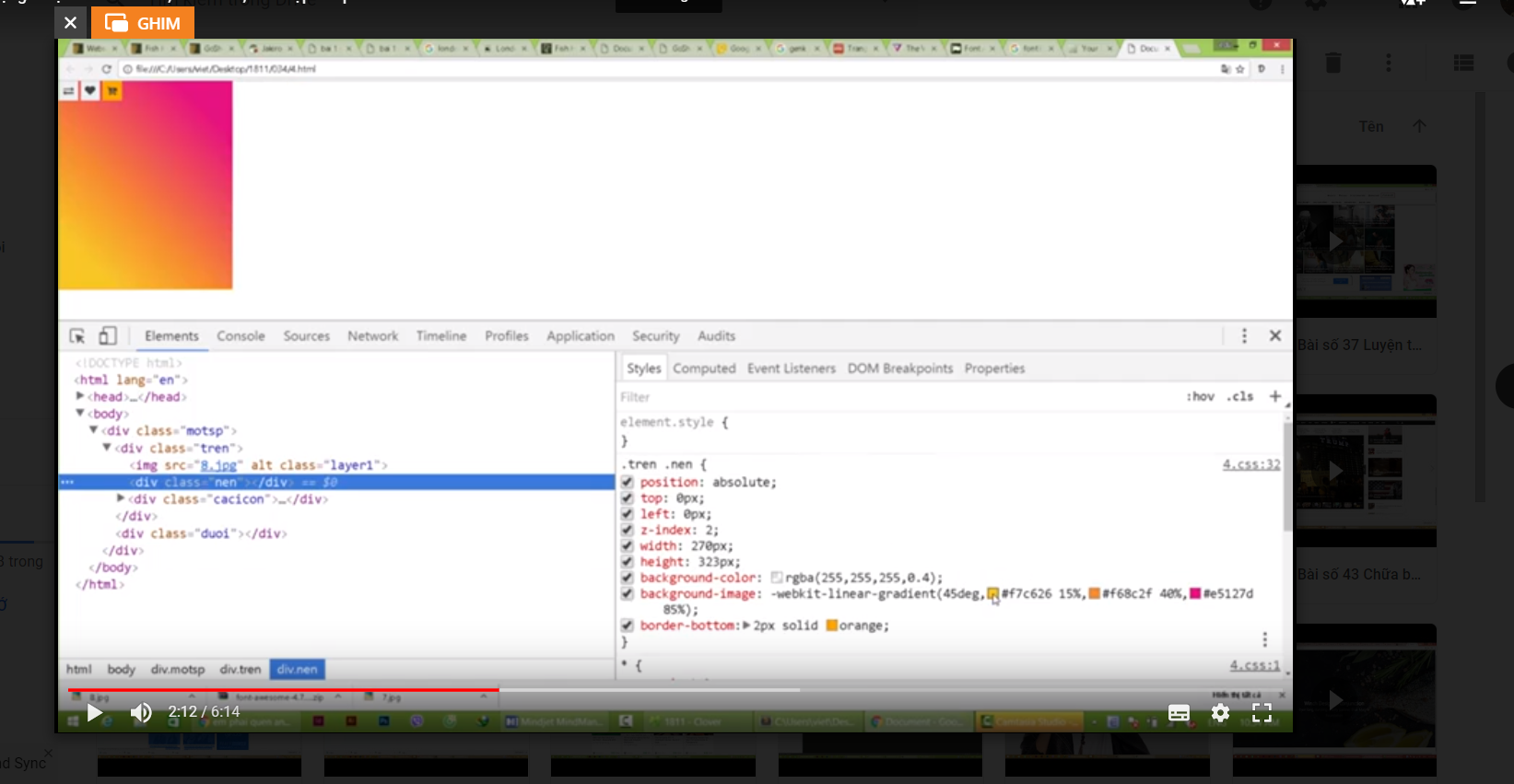The width and height of the screenshot is (1514, 784).
Task: Open the Chrome three-dot menu
Action: pyautogui.click(x=1282, y=69)
